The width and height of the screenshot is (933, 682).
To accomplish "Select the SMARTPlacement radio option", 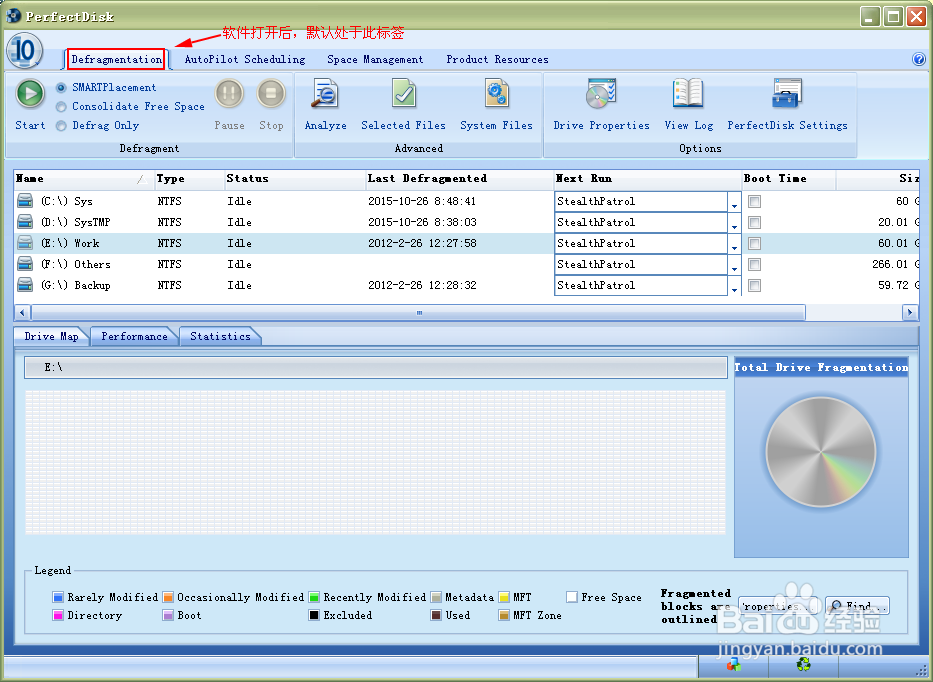I will pos(61,87).
